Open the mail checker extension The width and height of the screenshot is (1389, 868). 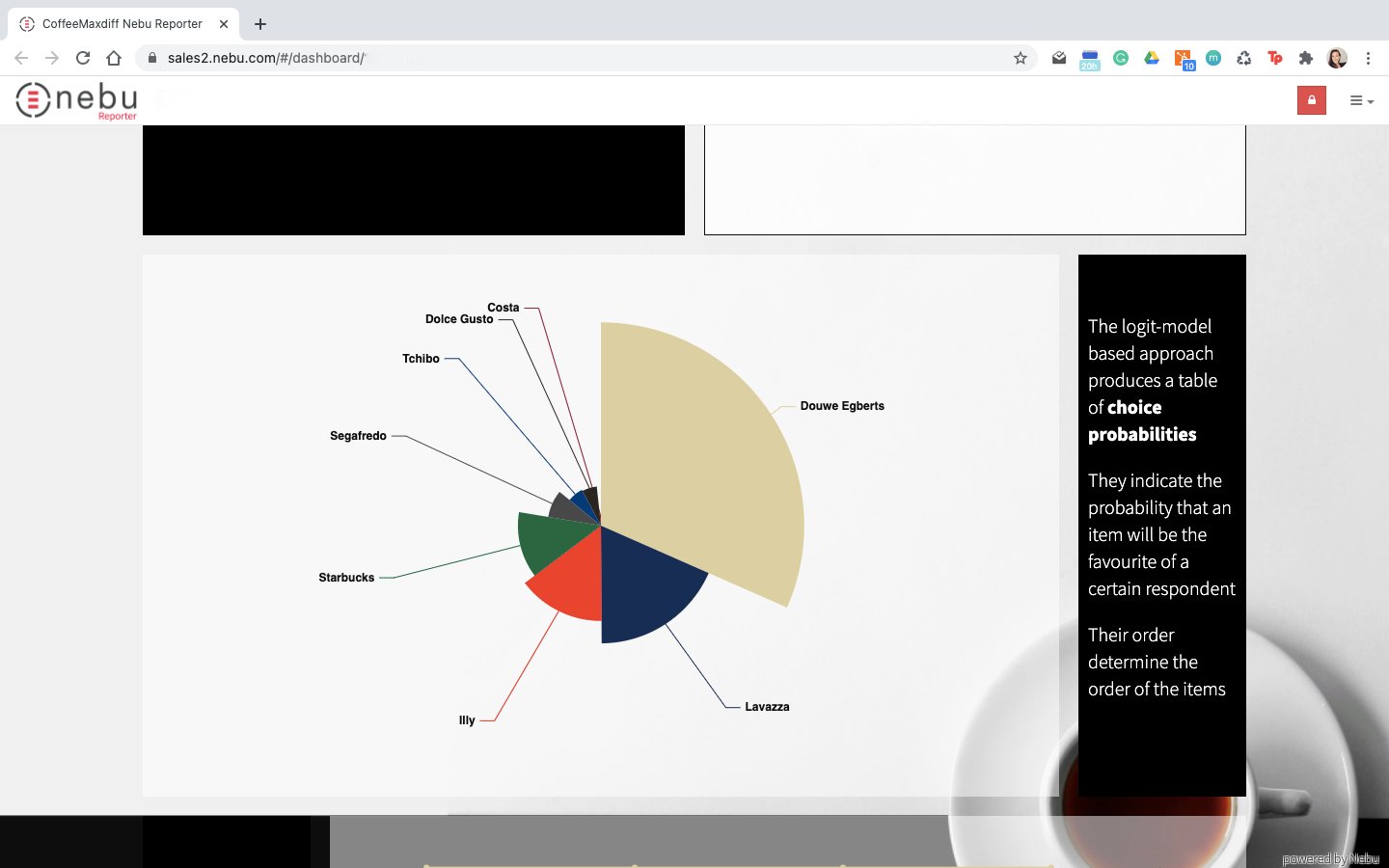1059,58
